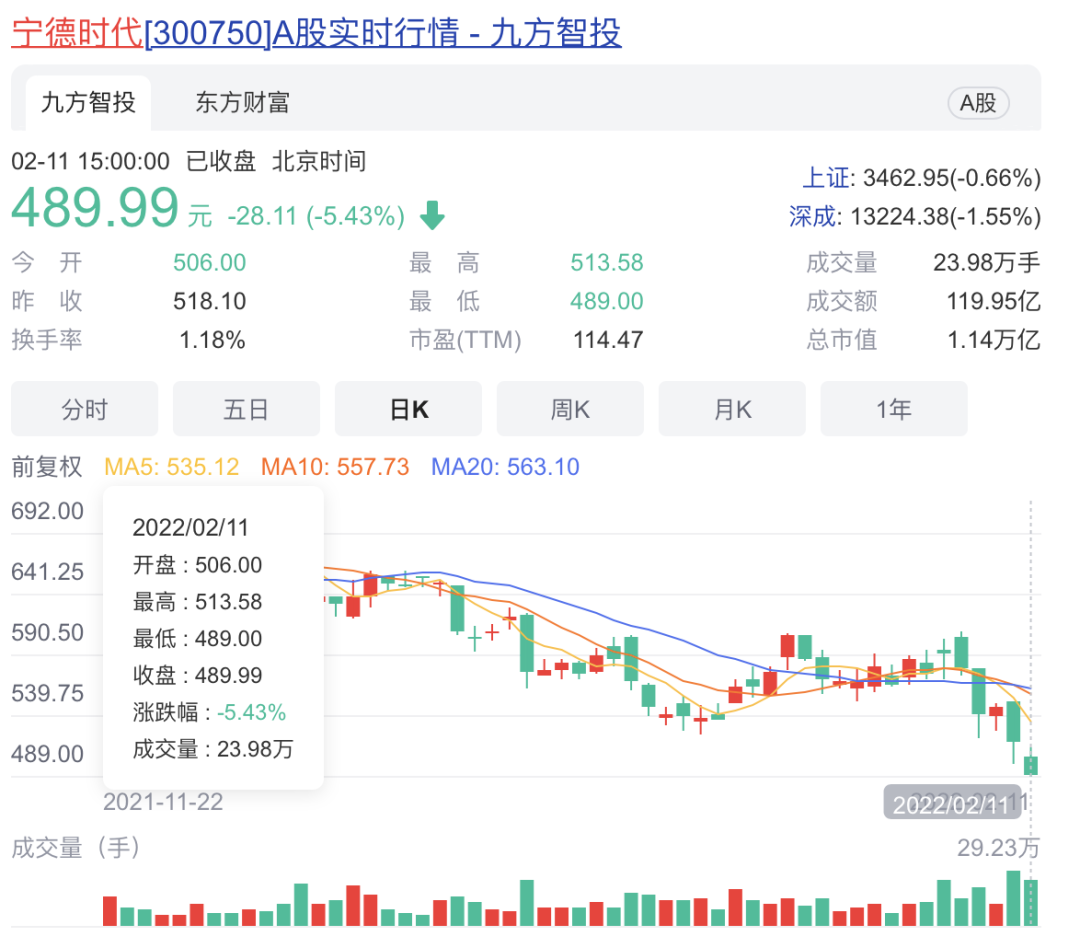The width and height of the screenshot is (1080, 948).
Task: Show the 1年 chart range
Action: [894, 409]
